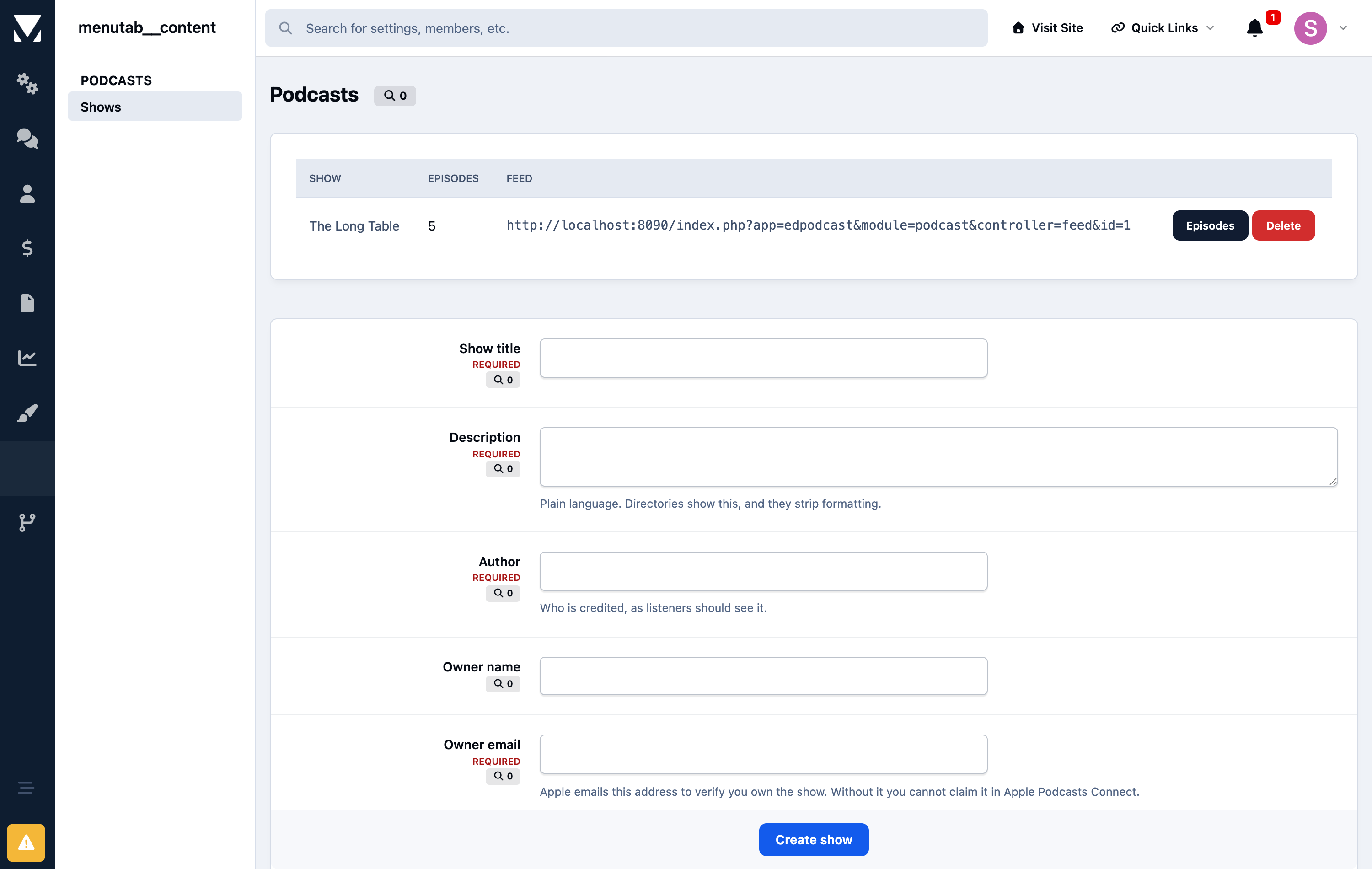Click the FEED column header

tap(519, 178)
